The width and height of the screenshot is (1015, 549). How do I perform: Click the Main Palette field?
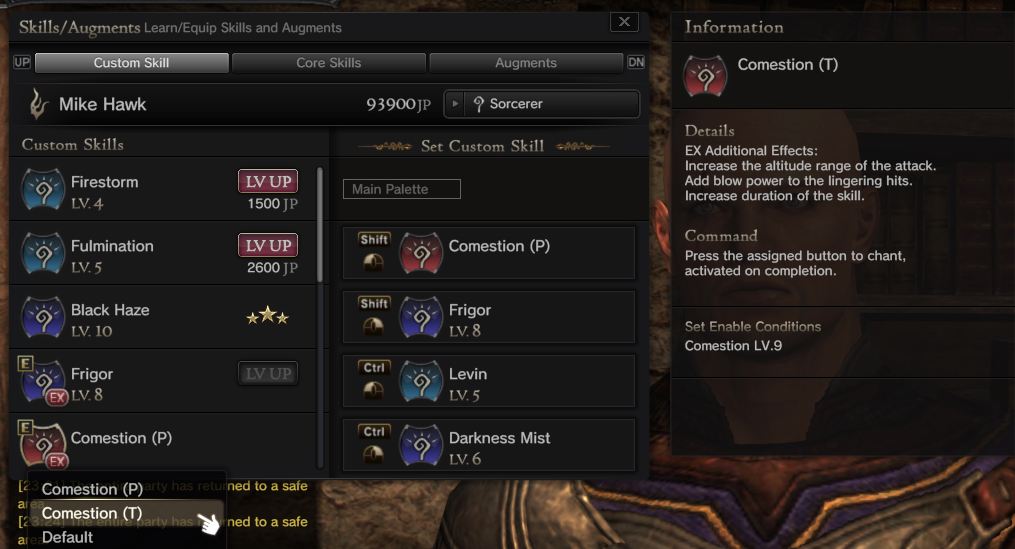[x=401, y=189]
